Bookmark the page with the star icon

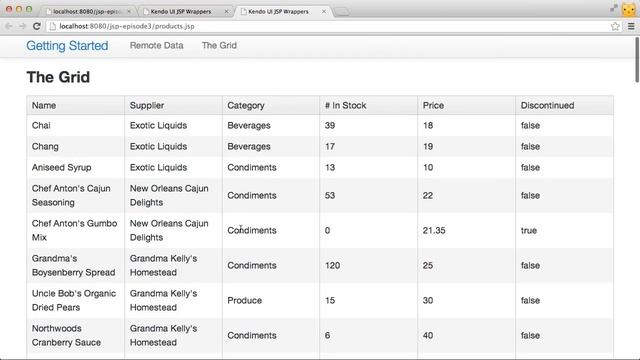coord(615,27)
